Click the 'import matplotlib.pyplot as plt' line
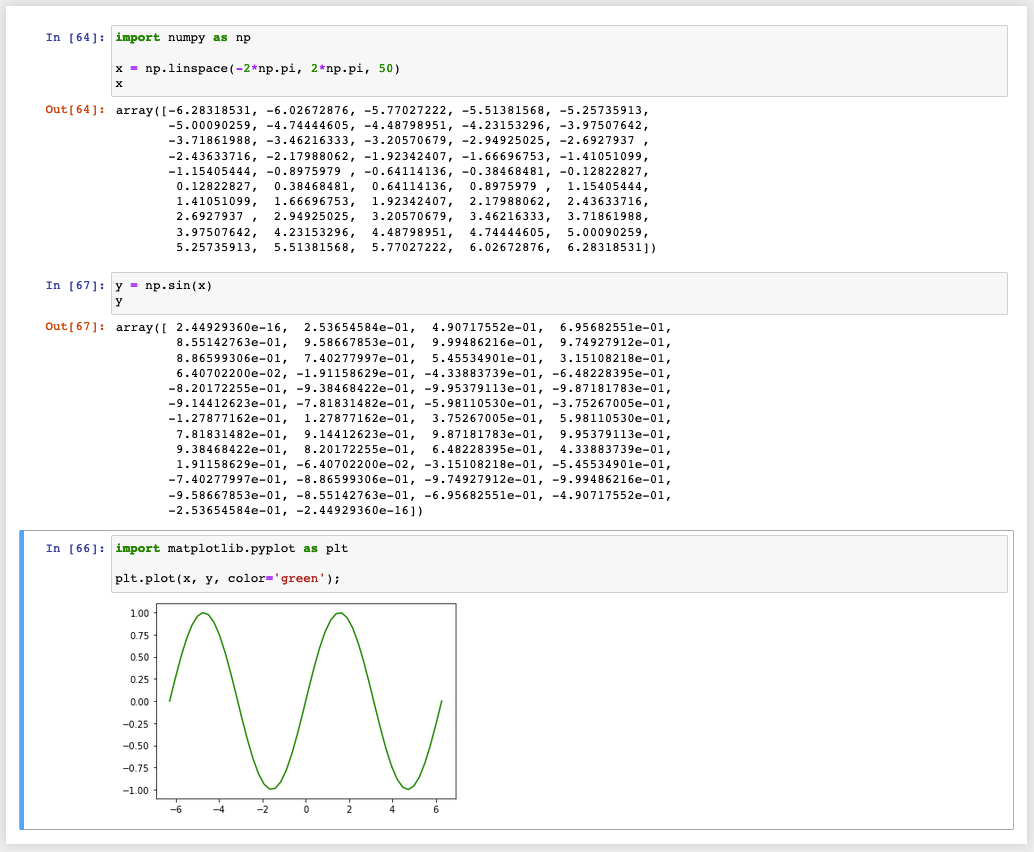1034x852 pixels. 231,549
